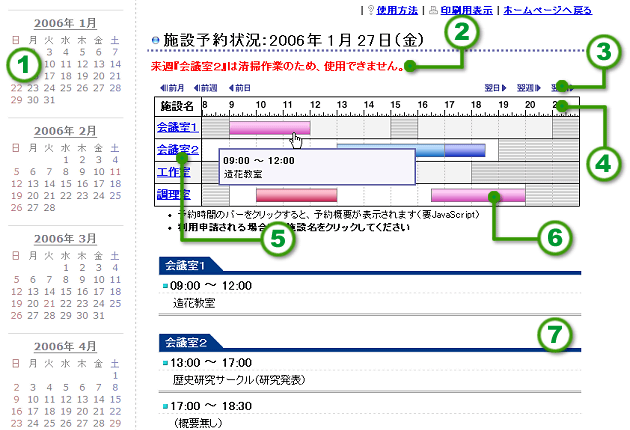Advance to next day with 翌日 arrow

[x=493, y=88]
